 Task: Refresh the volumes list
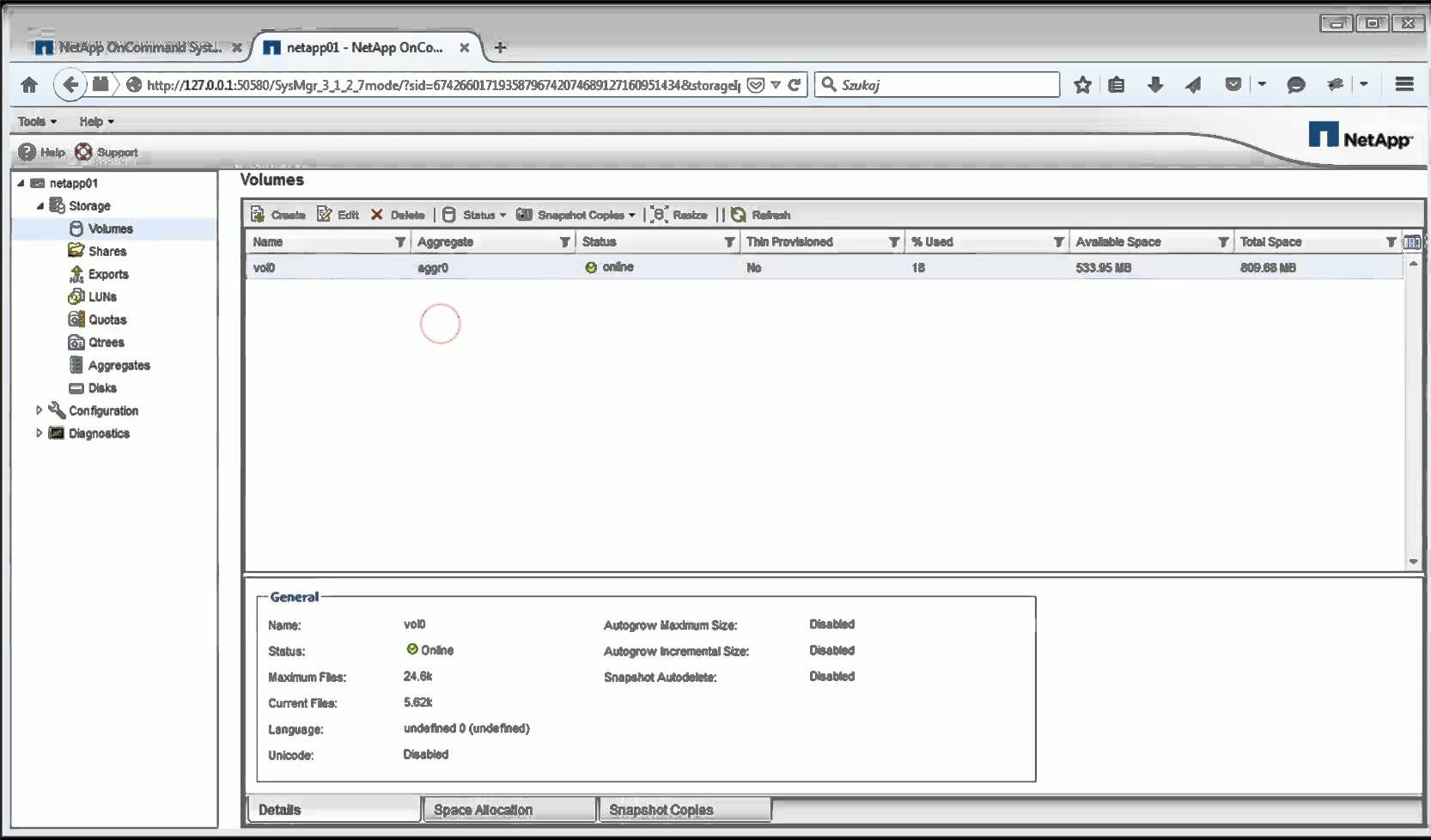738,215
